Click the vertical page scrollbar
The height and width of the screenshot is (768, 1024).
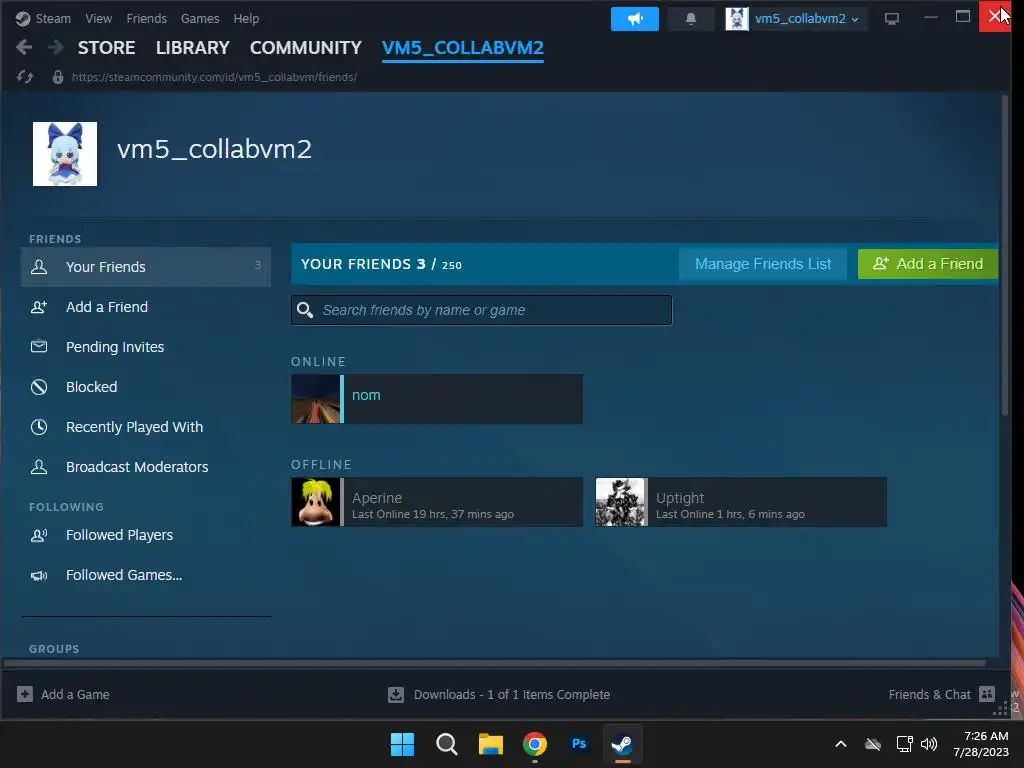[1004, 255]
